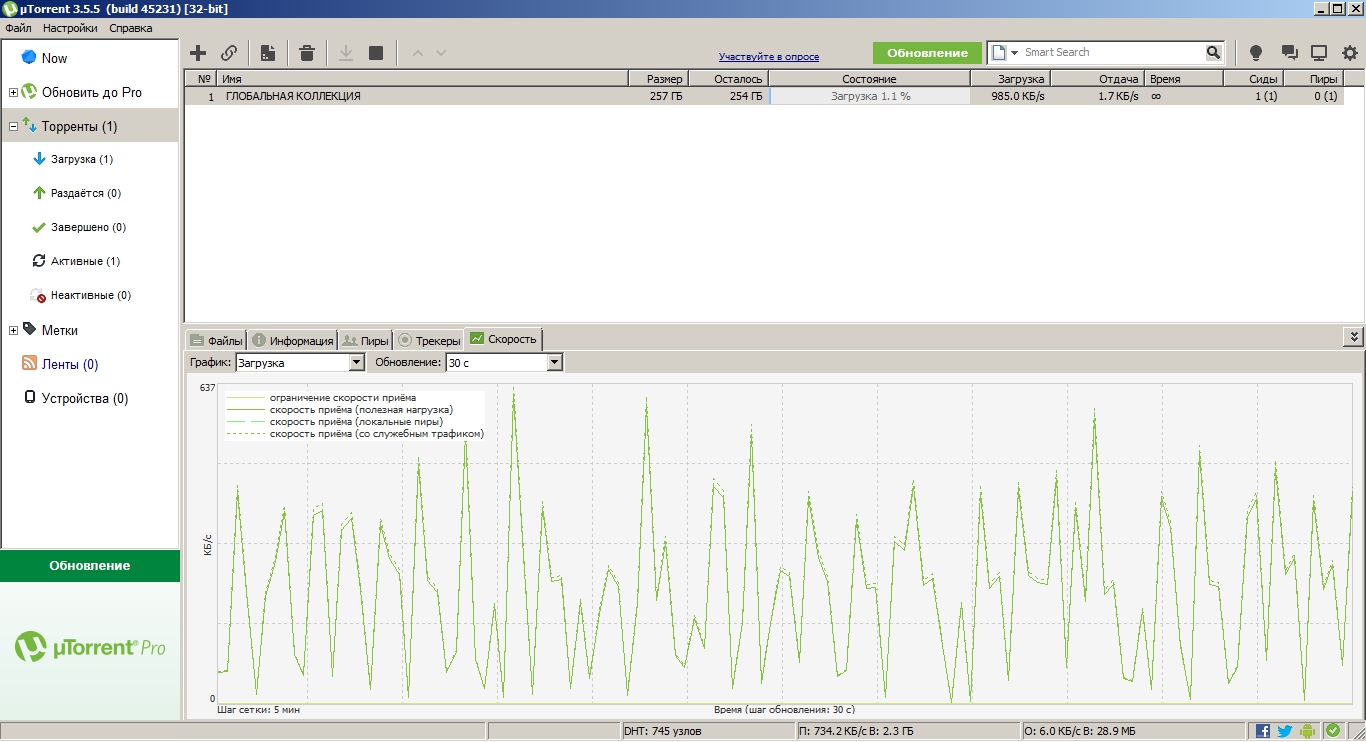Click the Twitter icon in status bar

pyautogui.click(x=1285, y=731)
